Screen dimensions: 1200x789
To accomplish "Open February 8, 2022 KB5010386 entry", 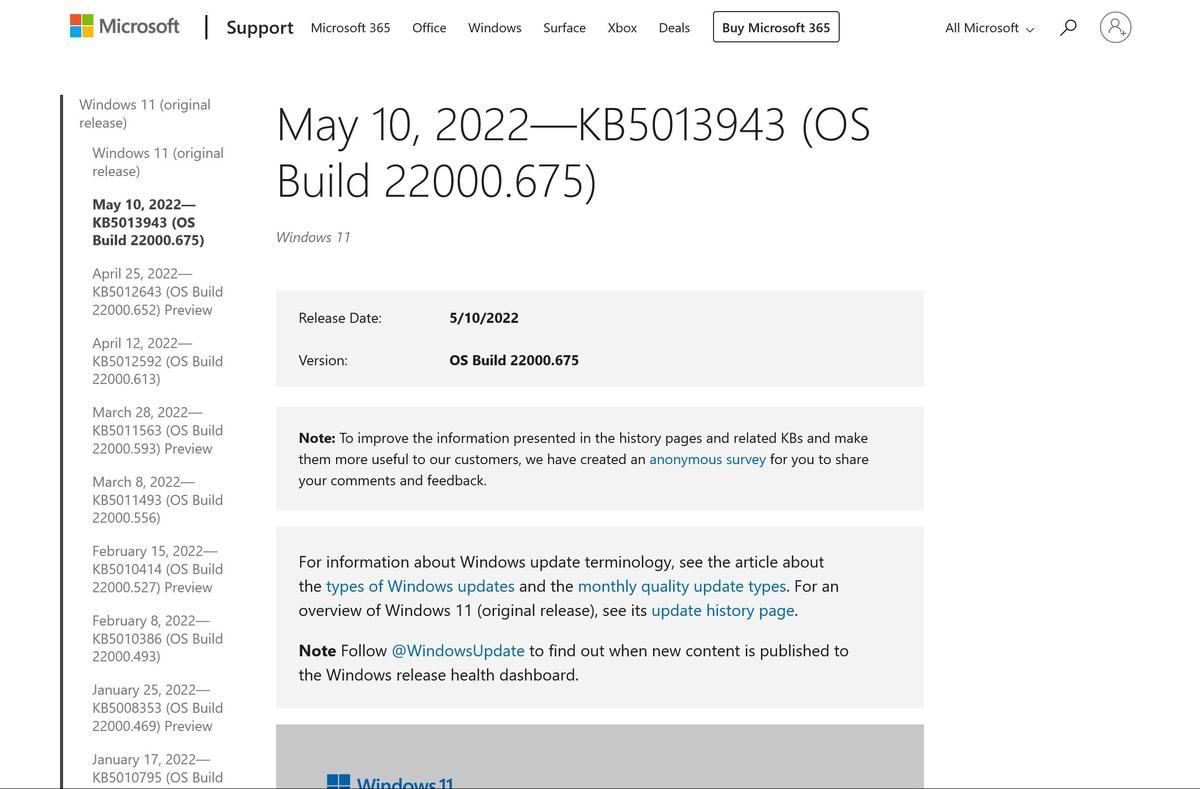I will tap(158, 638).
